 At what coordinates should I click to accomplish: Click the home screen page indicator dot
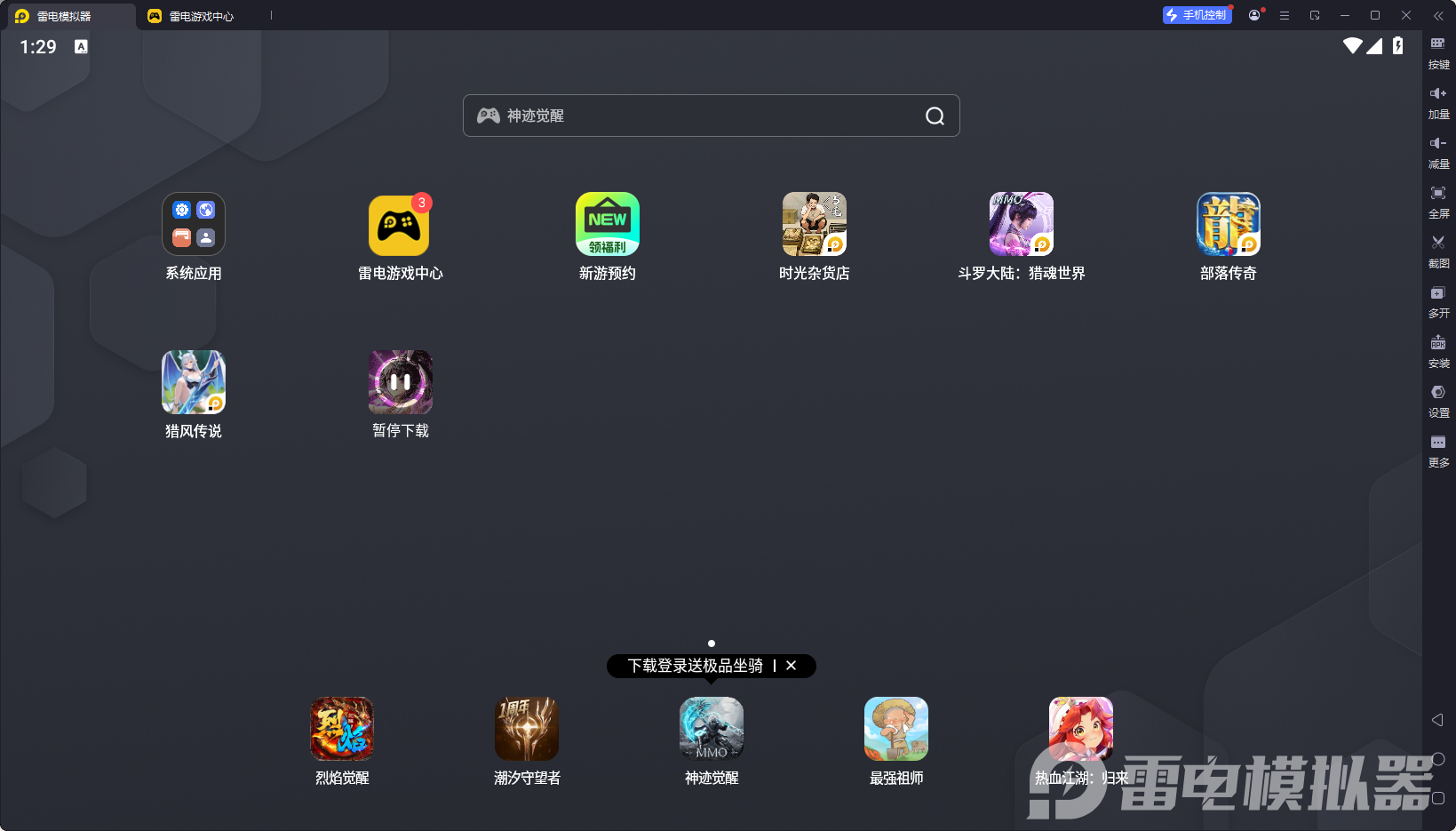712,643
